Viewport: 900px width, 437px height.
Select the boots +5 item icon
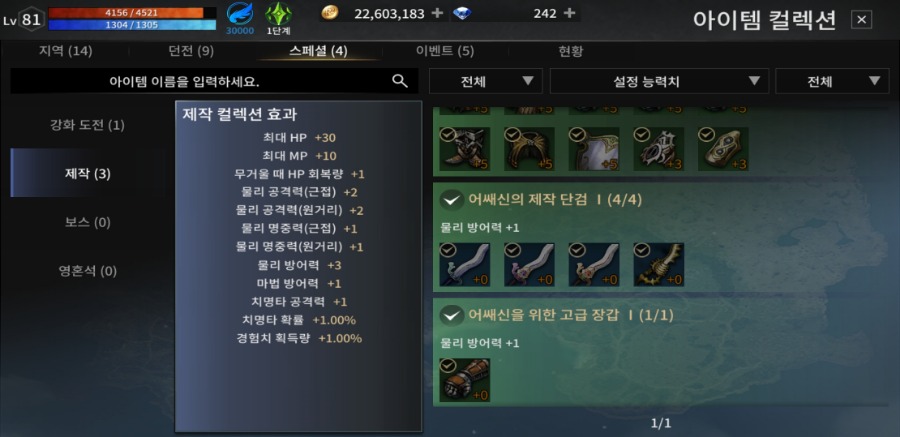point(464,149)
